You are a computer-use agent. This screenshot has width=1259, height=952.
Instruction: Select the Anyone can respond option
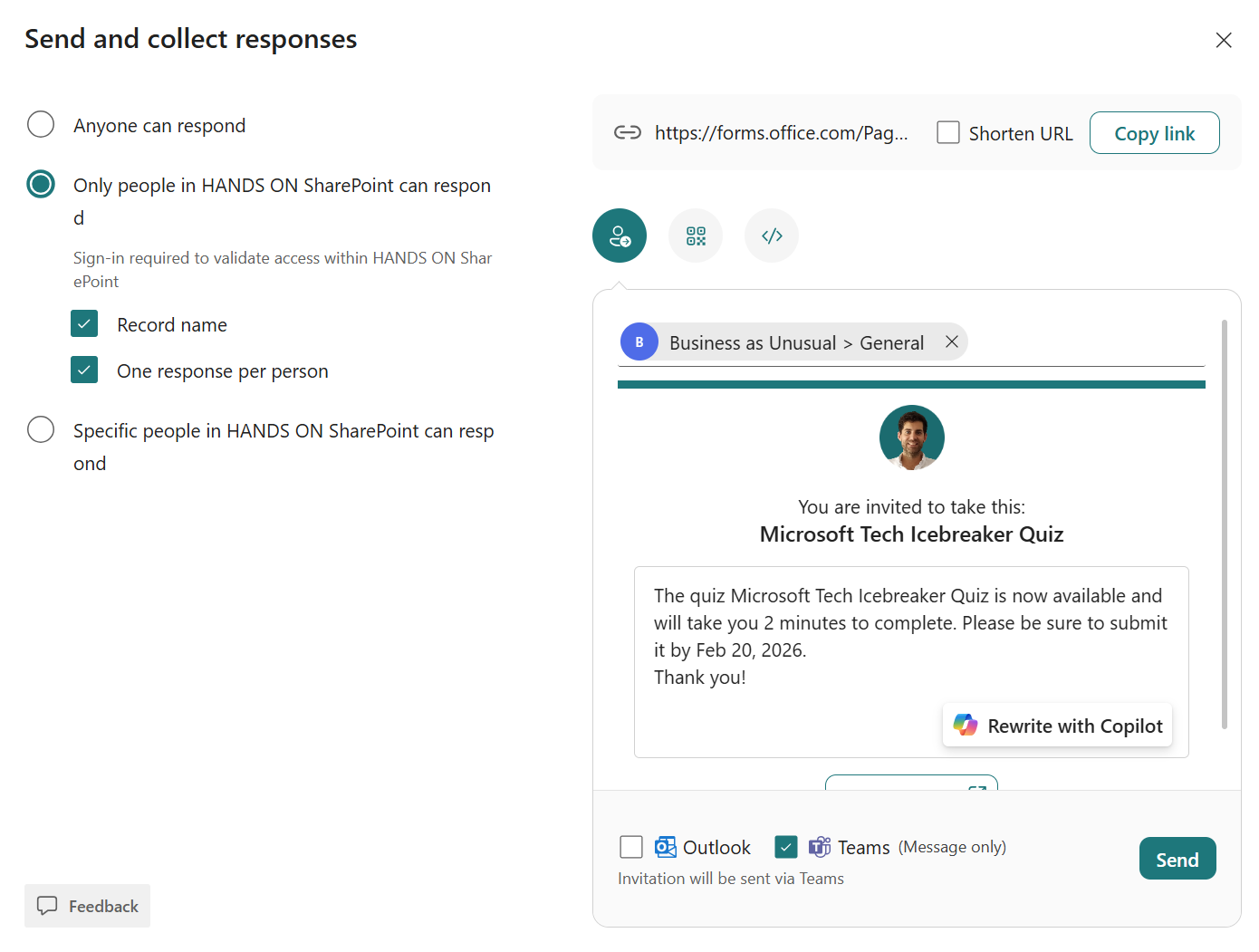point(41,124)
